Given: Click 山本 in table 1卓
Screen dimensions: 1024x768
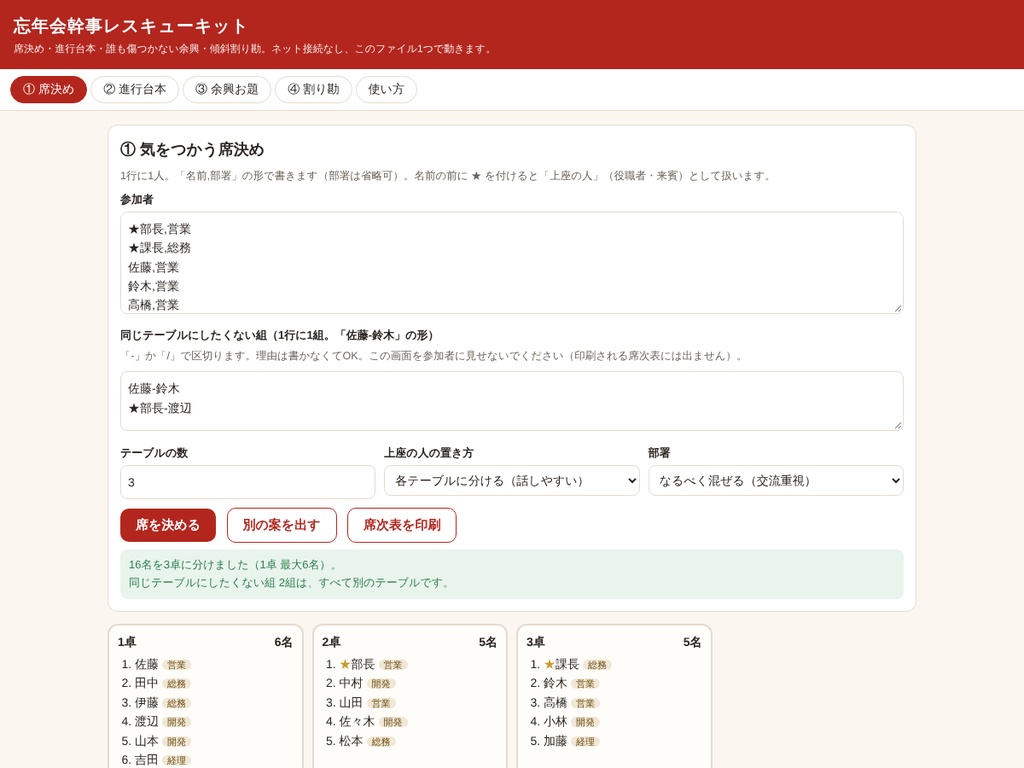Looking at the screenshot, I should [x=146, y=741].
